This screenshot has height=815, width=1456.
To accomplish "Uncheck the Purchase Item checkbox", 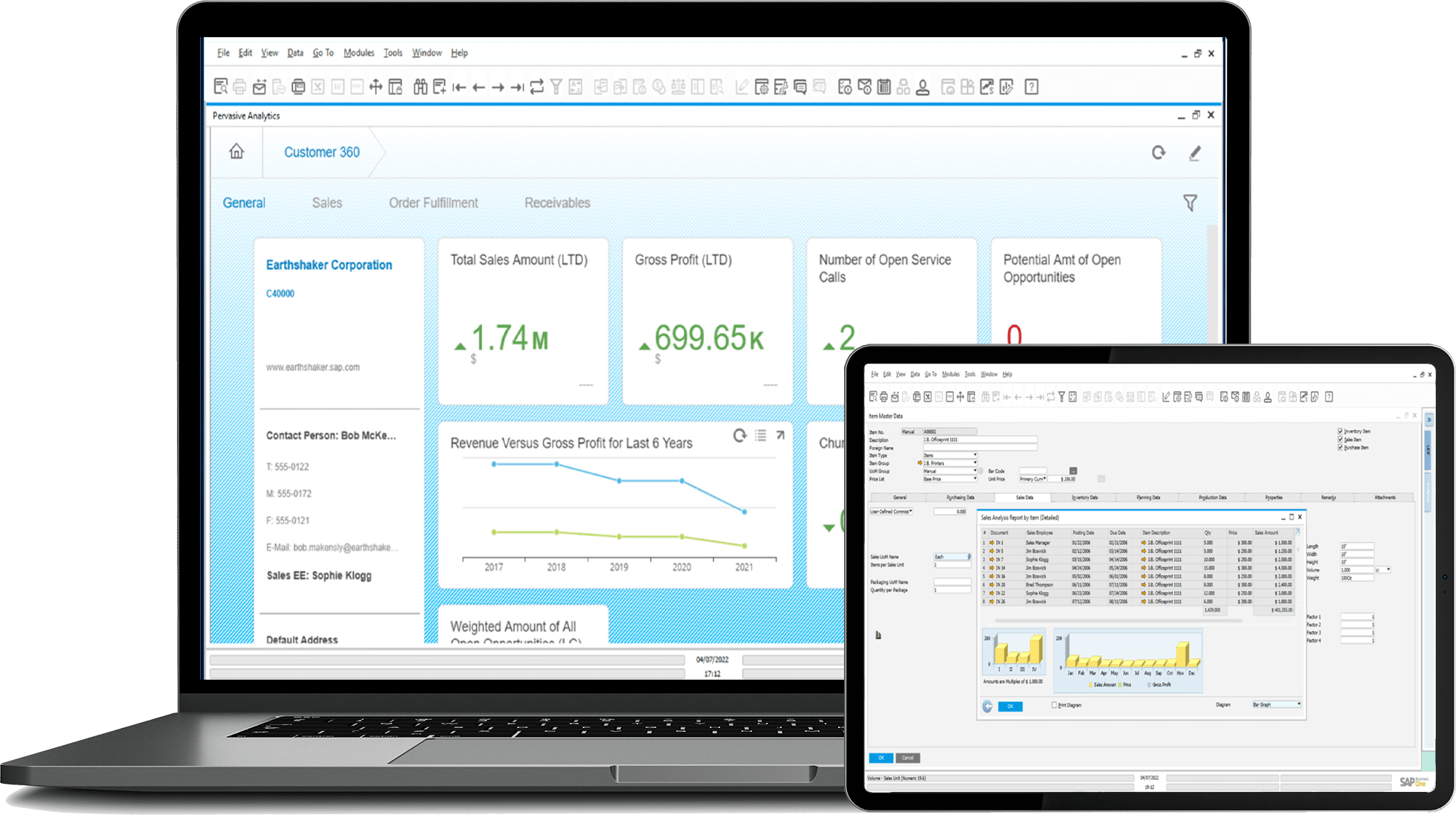I will point(1340,448).
